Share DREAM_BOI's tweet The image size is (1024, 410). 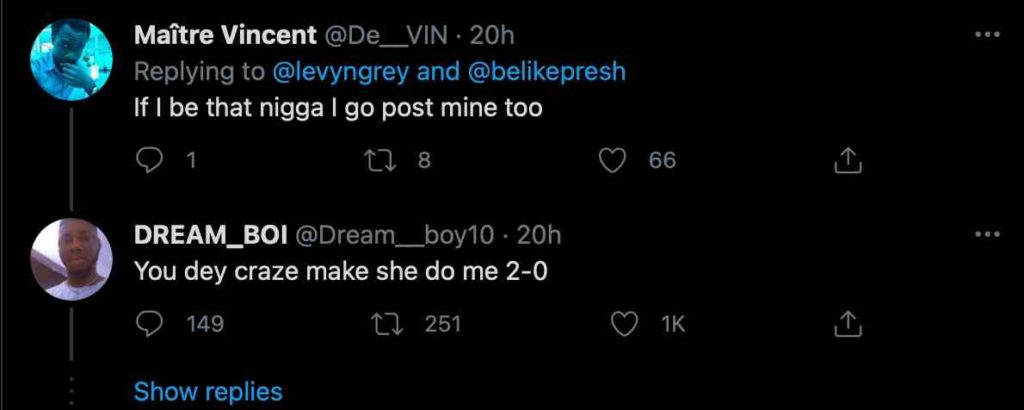pyautogui.click(x=847, y=323)
